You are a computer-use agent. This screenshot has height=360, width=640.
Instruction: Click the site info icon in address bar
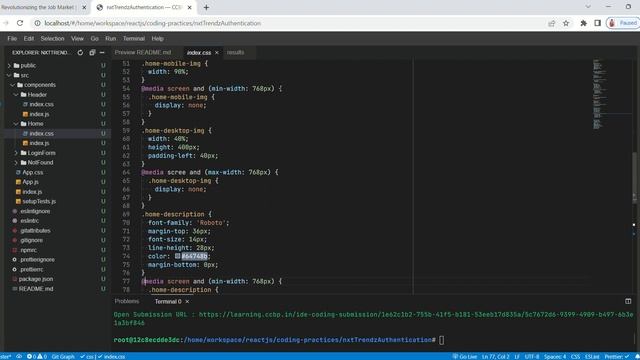[x=37, y=23]
